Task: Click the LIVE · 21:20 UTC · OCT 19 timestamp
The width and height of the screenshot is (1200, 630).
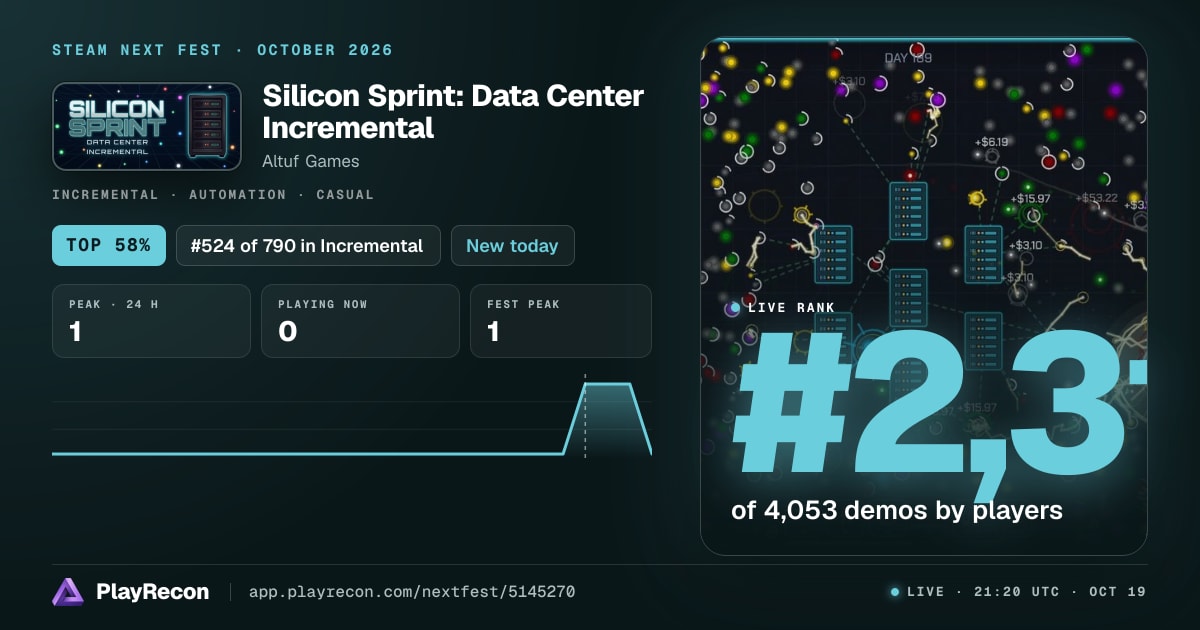Action: [1026, 592]
